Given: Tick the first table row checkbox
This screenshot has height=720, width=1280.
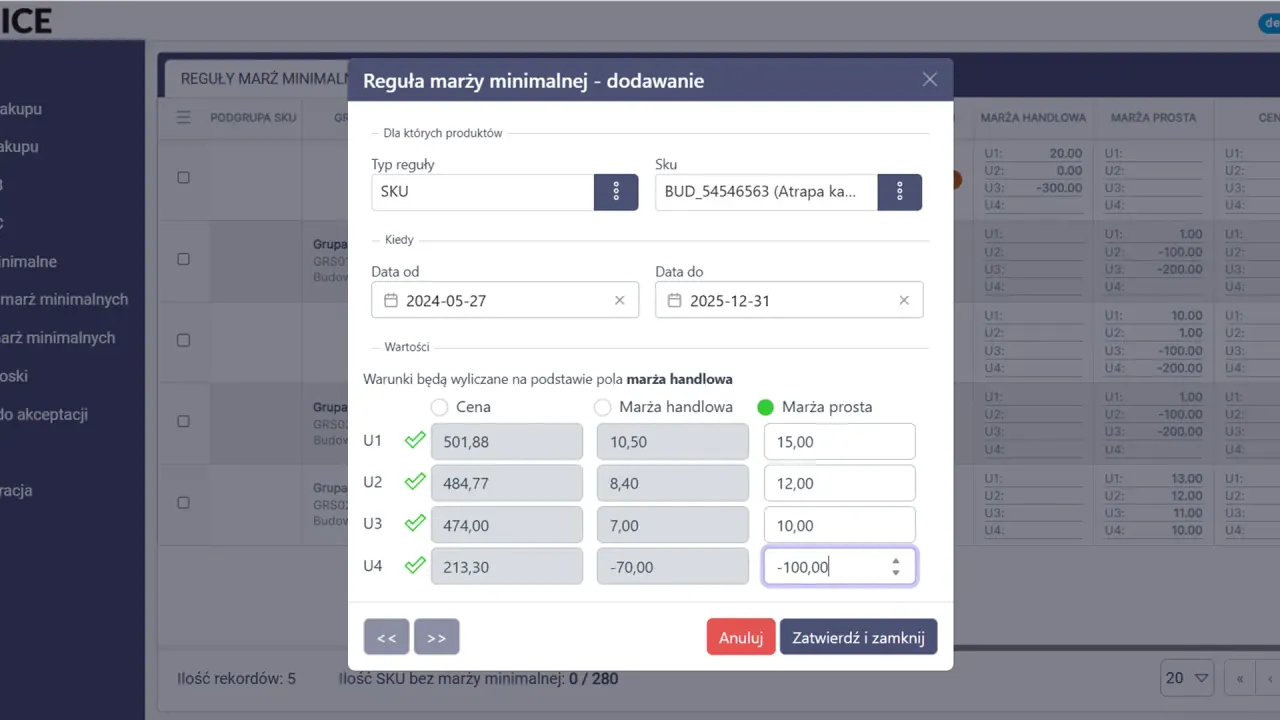Looking at the screenshot, I should click(x=183, y=177).
